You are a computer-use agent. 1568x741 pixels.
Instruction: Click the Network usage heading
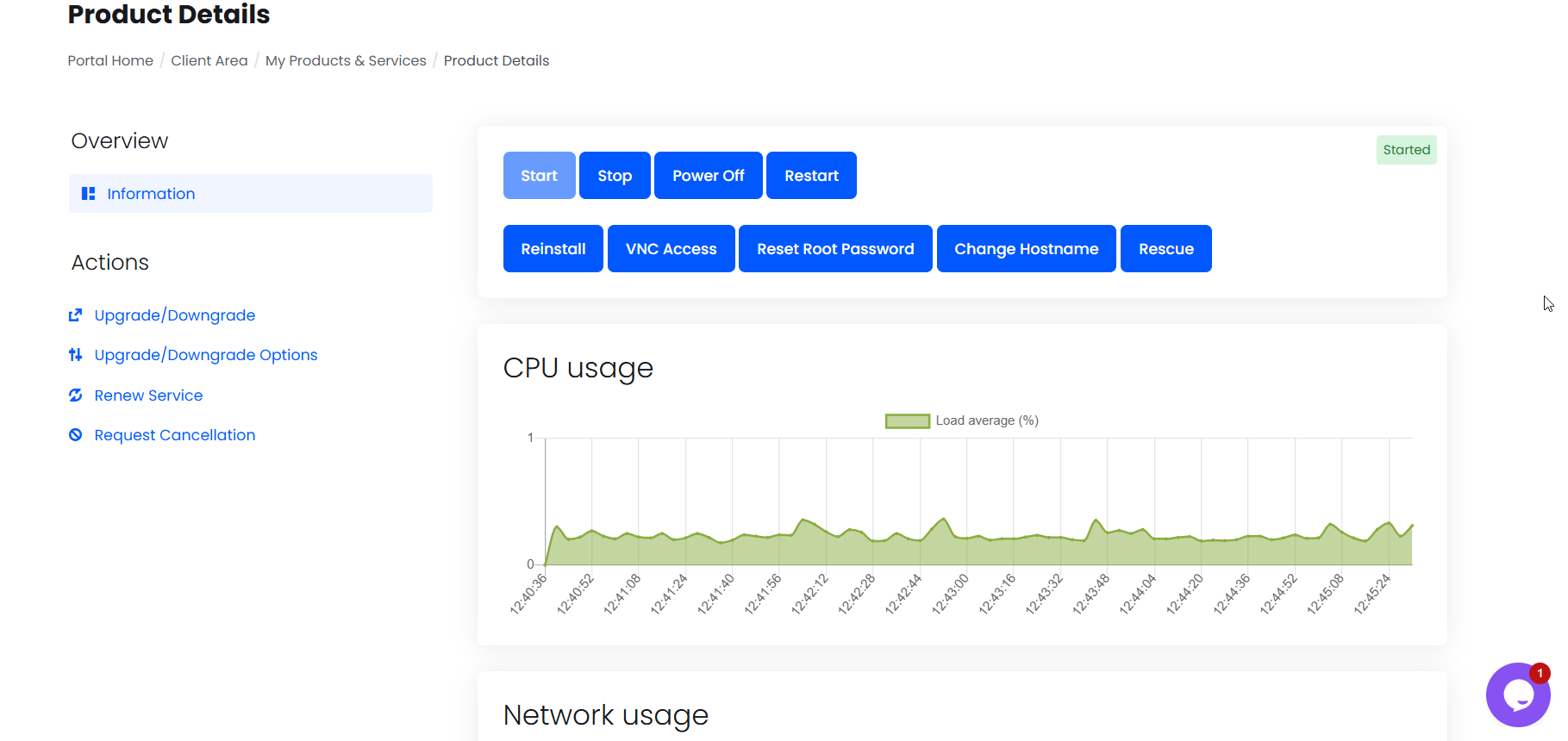pyautogui.click(x=606, y=715)
